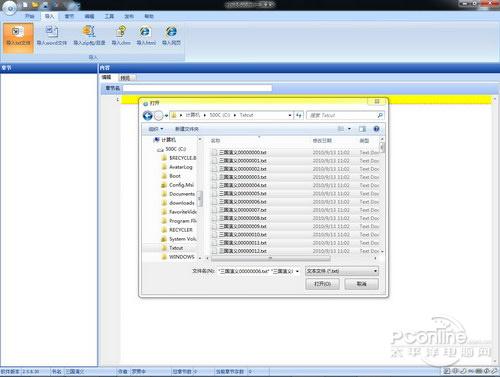Screen dimensions: 500x377
Task: Click the 文件名 text field
Action: coord(256,271)
